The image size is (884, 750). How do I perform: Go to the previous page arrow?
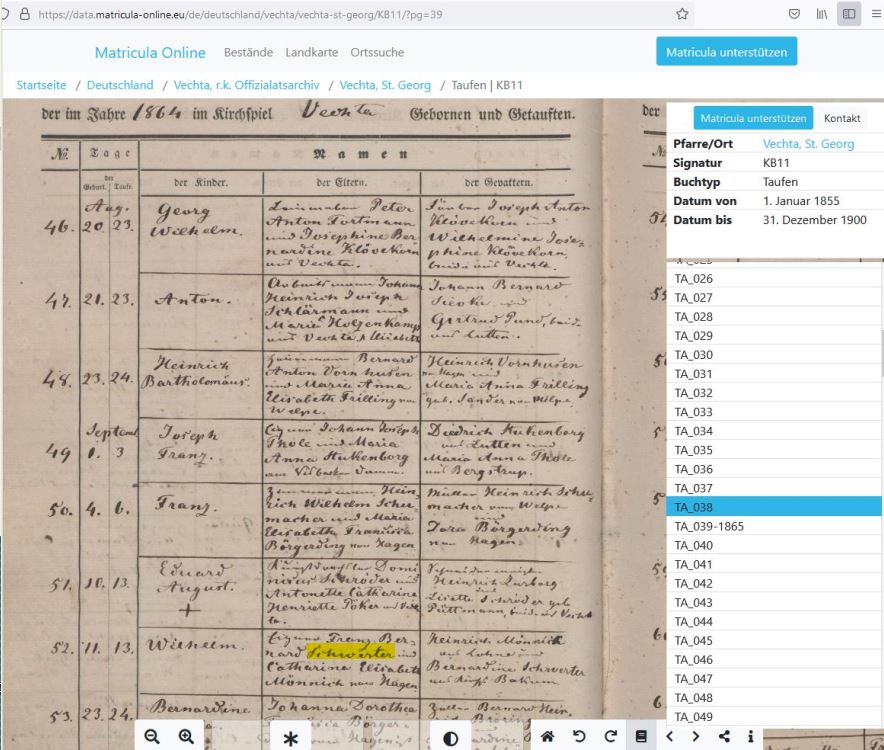[x=670, y=736]
